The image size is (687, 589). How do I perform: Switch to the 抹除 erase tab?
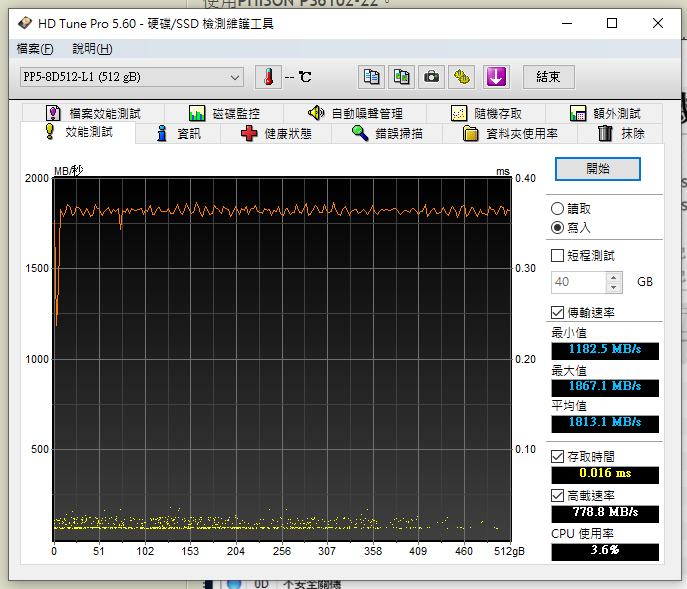(620, 133)
